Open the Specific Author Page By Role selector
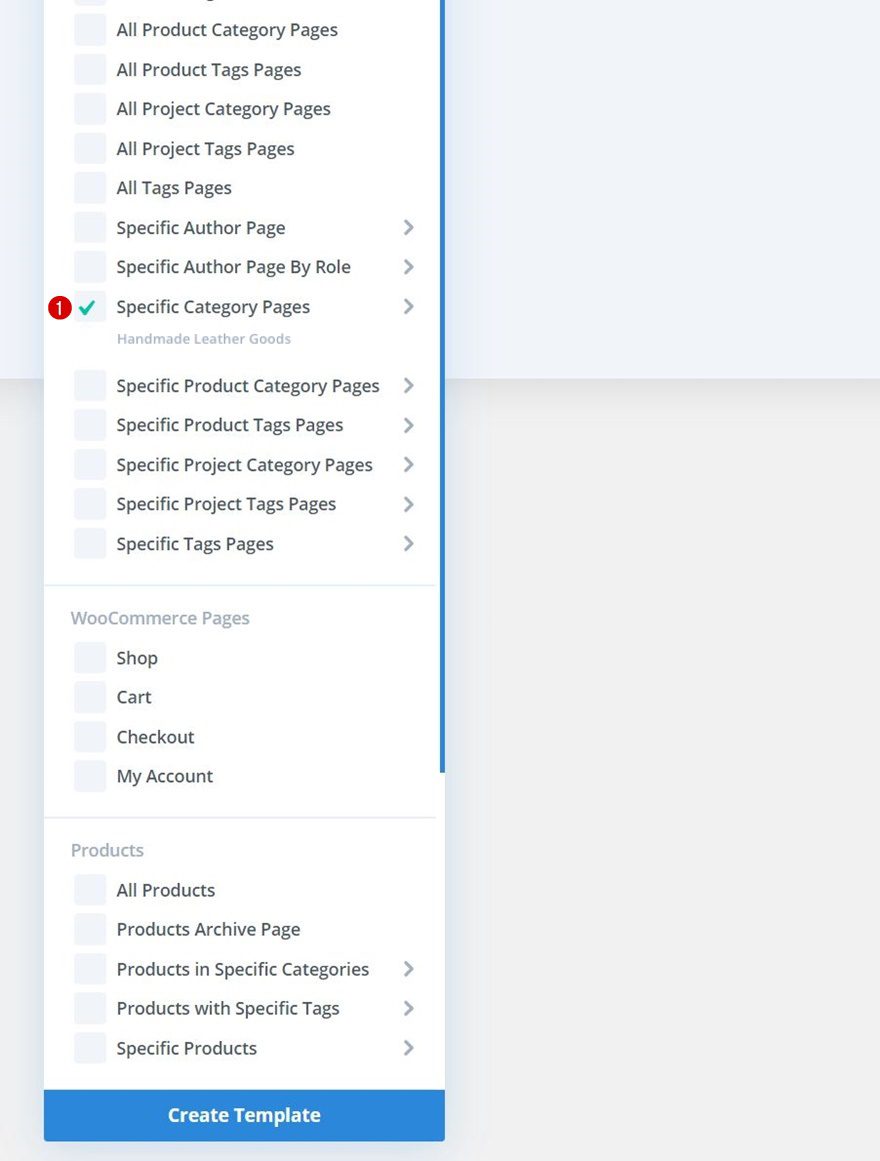Image resolution: width=880 pixels, height=1161 pixels. click(x=408, y=267)
